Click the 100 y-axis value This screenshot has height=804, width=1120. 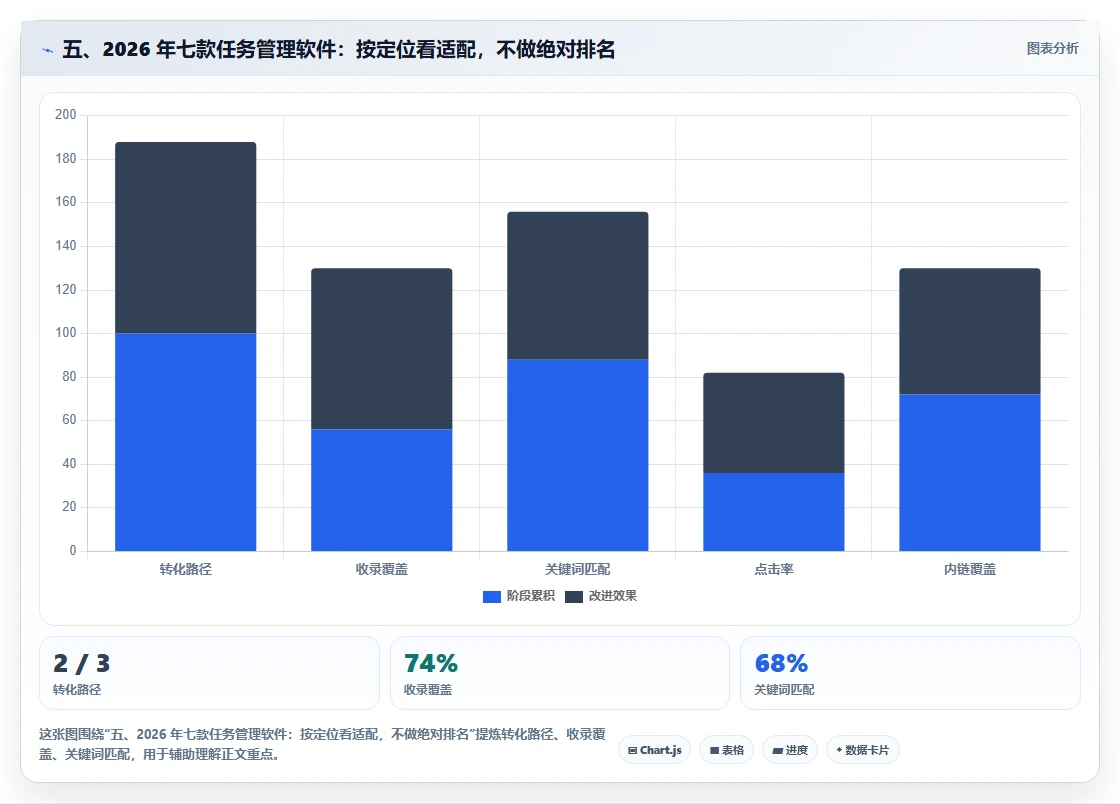point(66,333)
